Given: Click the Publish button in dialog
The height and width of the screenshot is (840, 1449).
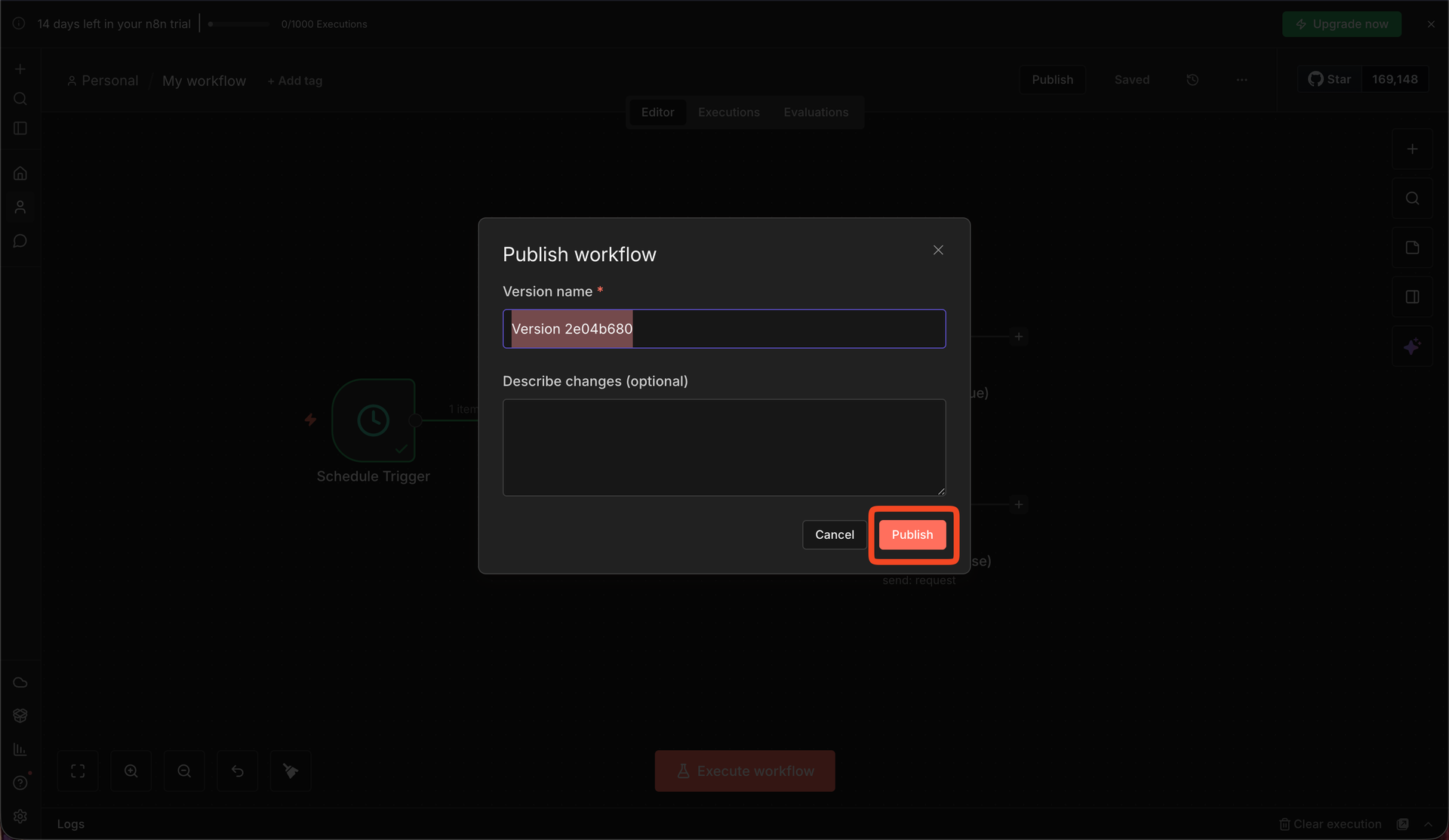Looking at the screenshot, I should pyautogui.click(x=912, y=534).
